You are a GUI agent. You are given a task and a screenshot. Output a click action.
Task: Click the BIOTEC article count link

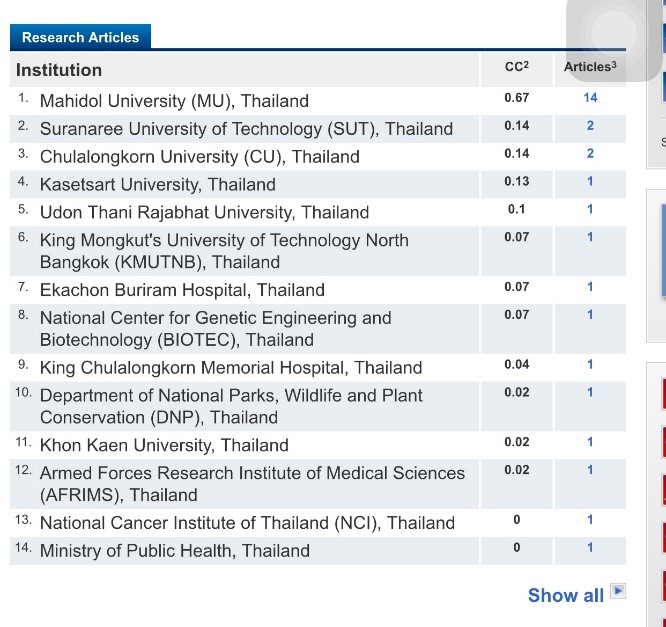(x=590, y=315)
